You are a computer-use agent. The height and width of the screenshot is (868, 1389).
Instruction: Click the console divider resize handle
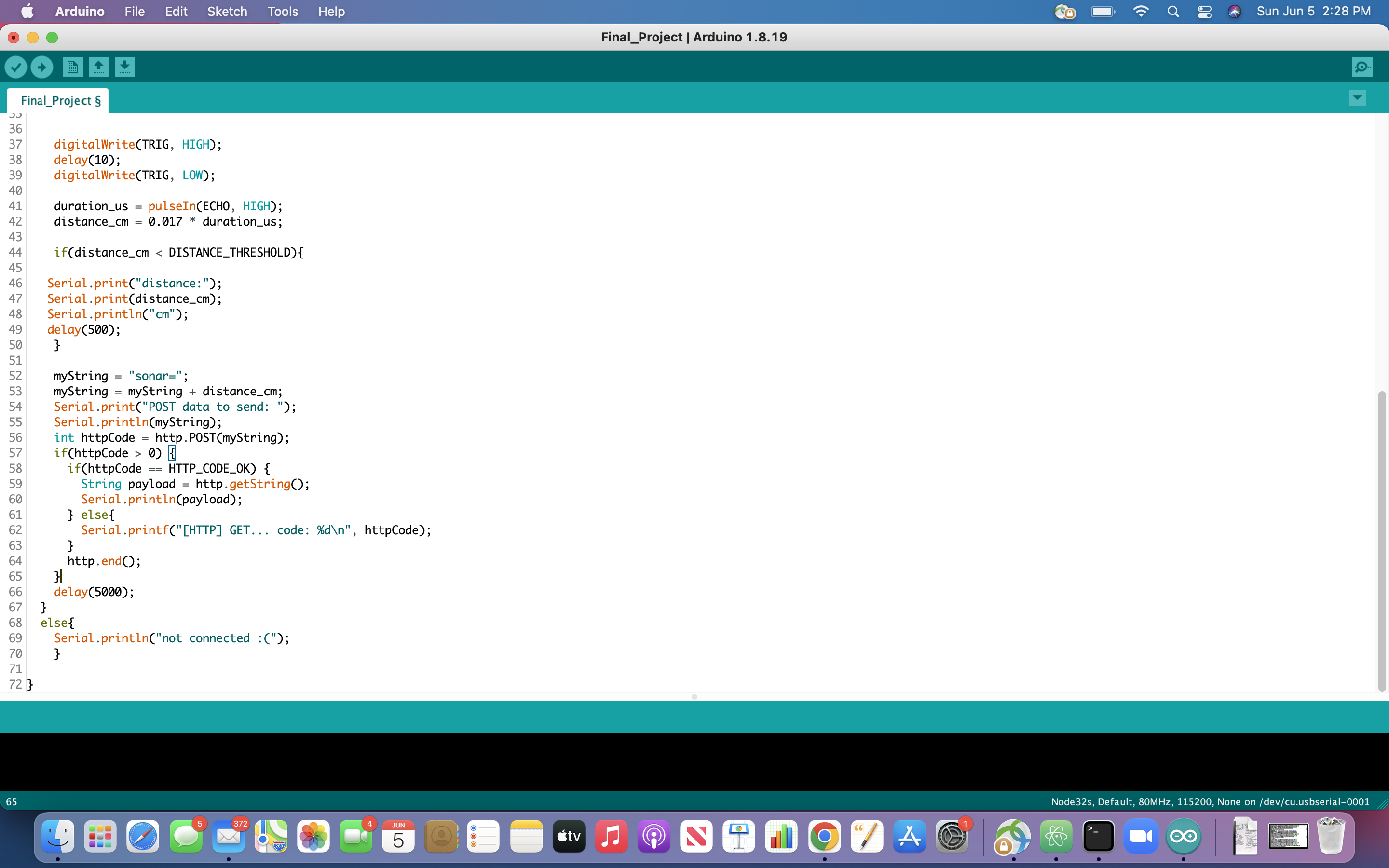[x=694, y=697]
